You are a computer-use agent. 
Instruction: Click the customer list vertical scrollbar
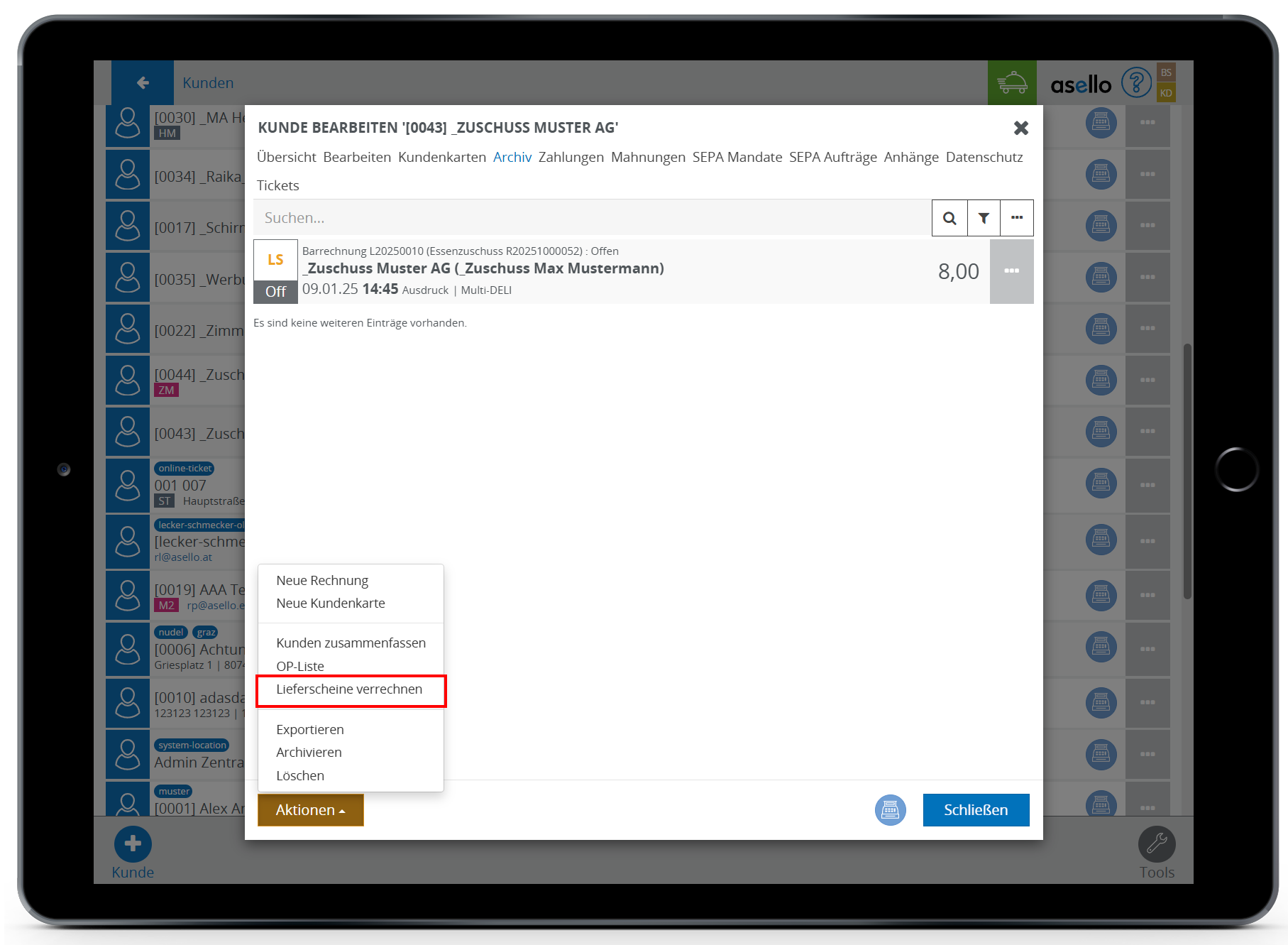coord(1187,471)
